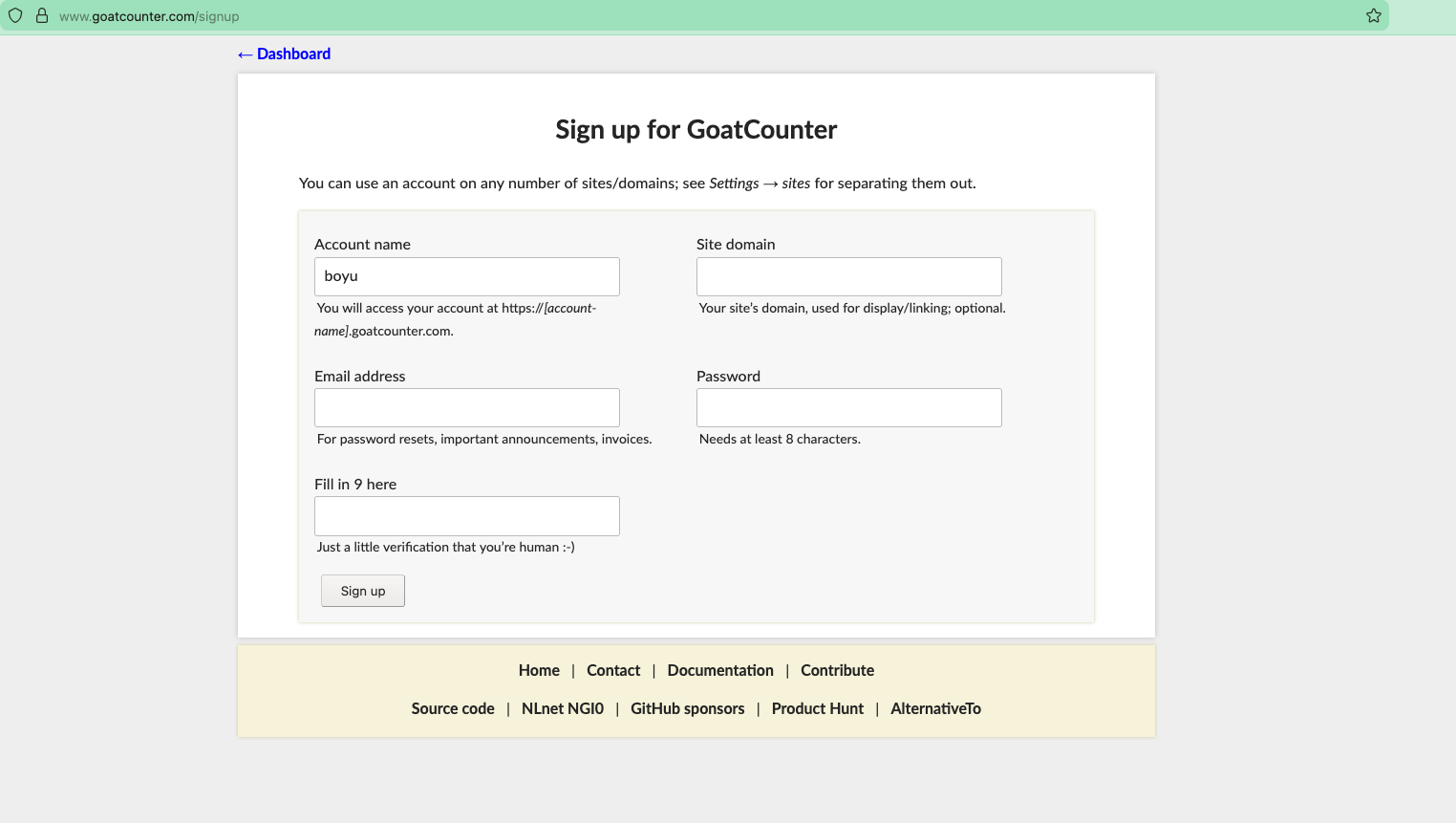Click the shield tracking protection icon
Screen dimensions: 1456x823
coord(15,15)
